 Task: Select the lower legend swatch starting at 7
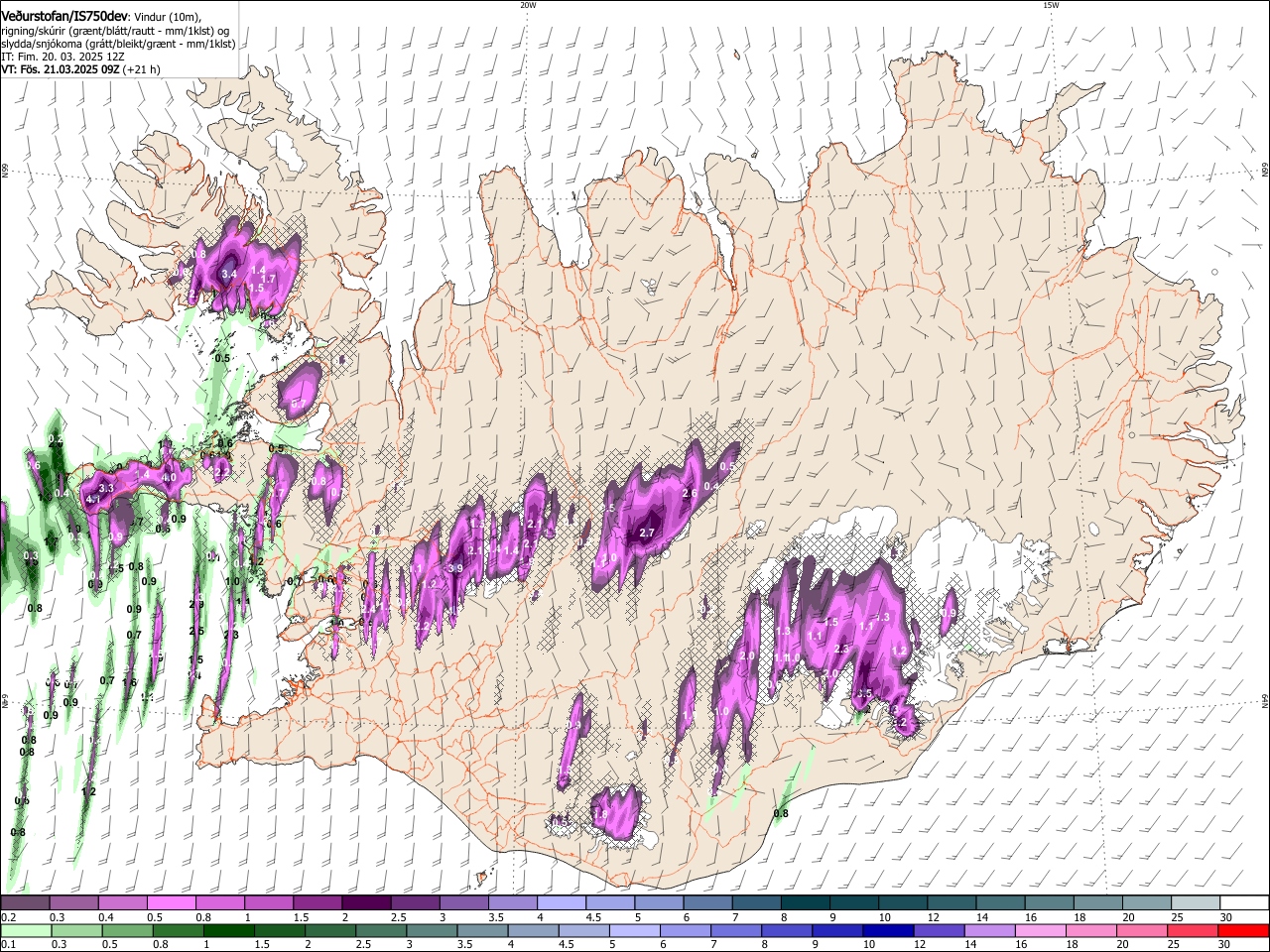coord(736,930)
